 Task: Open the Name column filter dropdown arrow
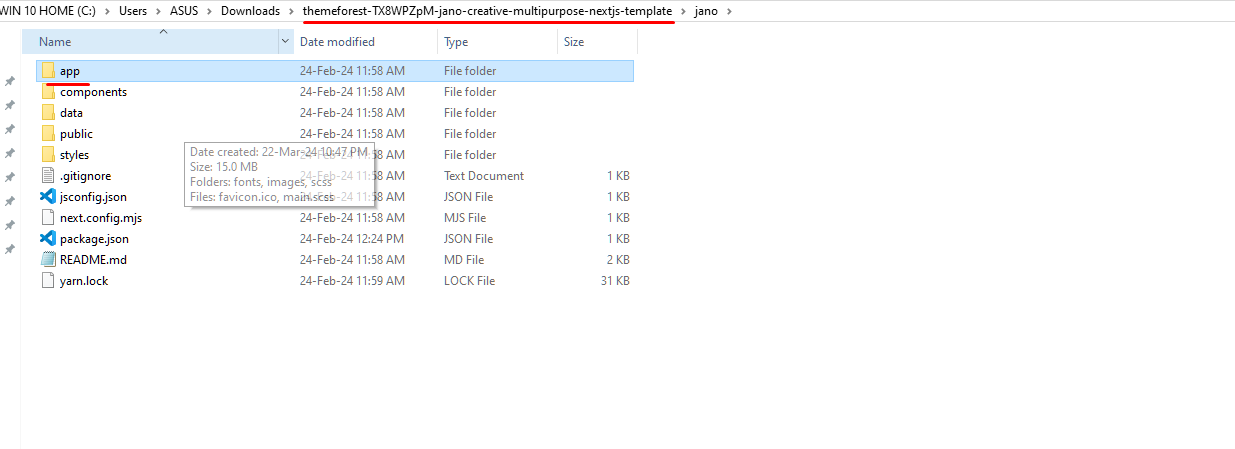[286, 42]
